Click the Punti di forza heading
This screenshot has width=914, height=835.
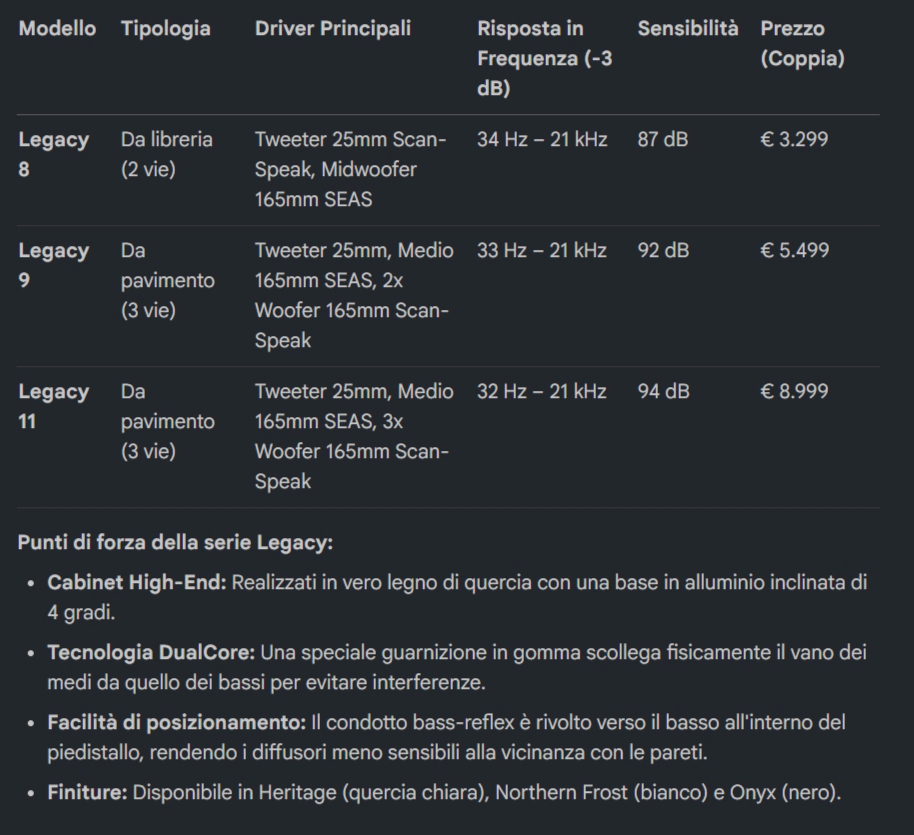[175, 543]
